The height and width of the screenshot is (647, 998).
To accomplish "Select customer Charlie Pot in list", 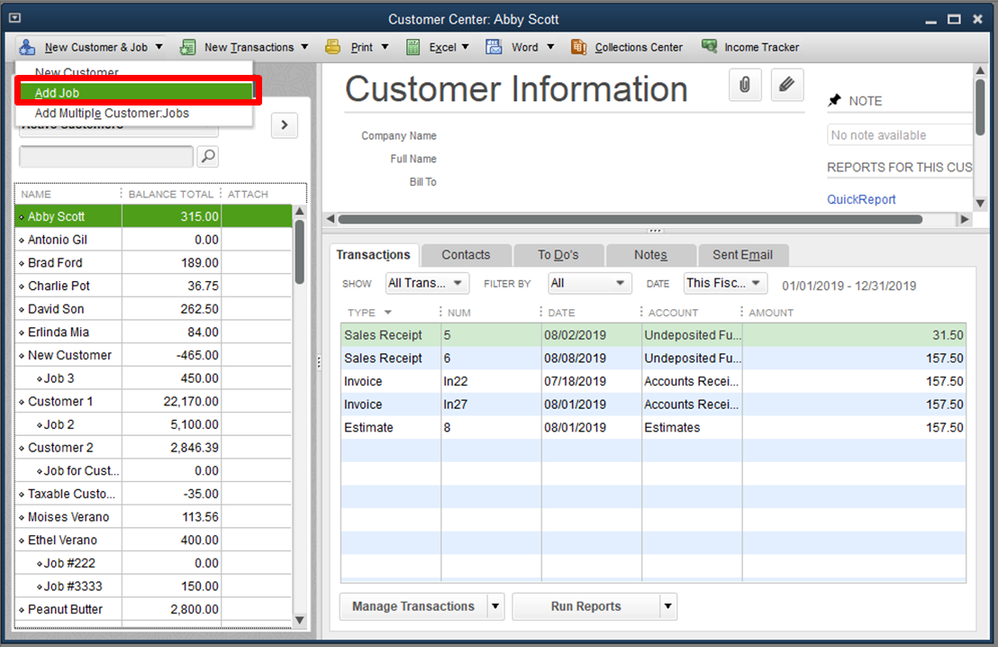I will tap(153, 286).
